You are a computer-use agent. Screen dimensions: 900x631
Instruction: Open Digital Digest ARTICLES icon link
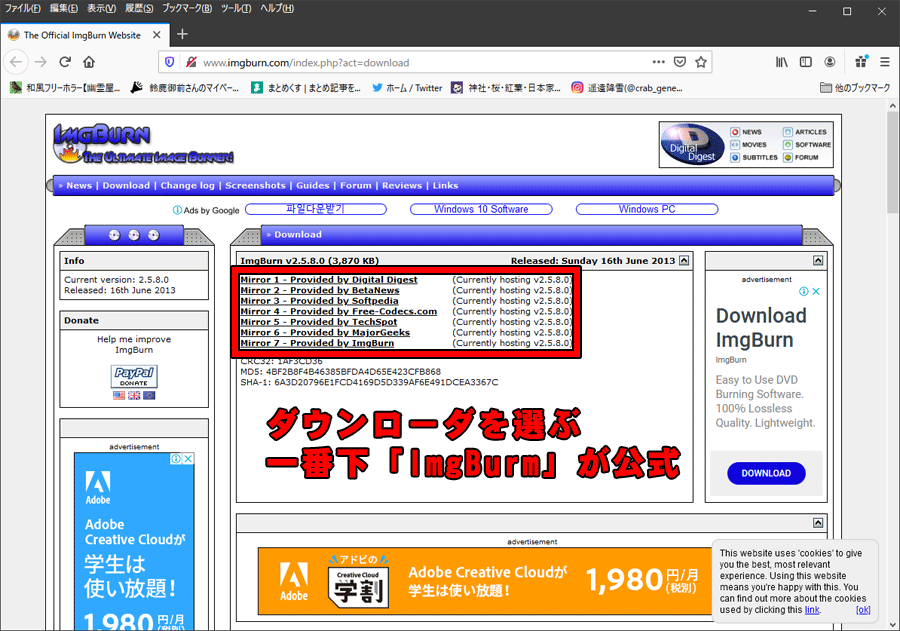(805, 132)
